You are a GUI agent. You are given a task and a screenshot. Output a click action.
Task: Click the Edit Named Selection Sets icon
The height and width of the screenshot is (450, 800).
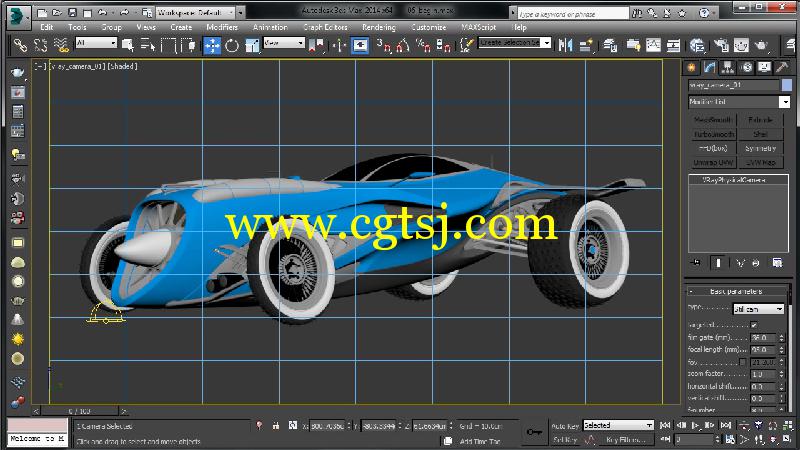tap(466, 45)
